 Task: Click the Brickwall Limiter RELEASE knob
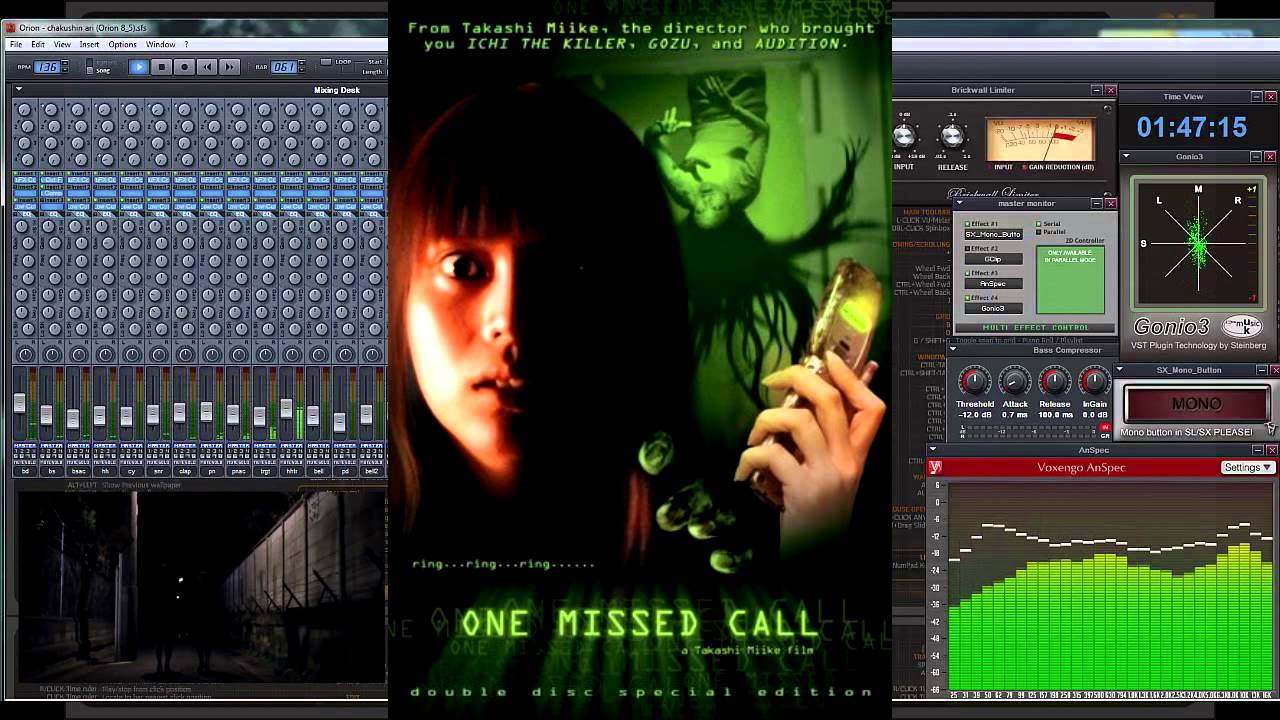tap(952, 137)
